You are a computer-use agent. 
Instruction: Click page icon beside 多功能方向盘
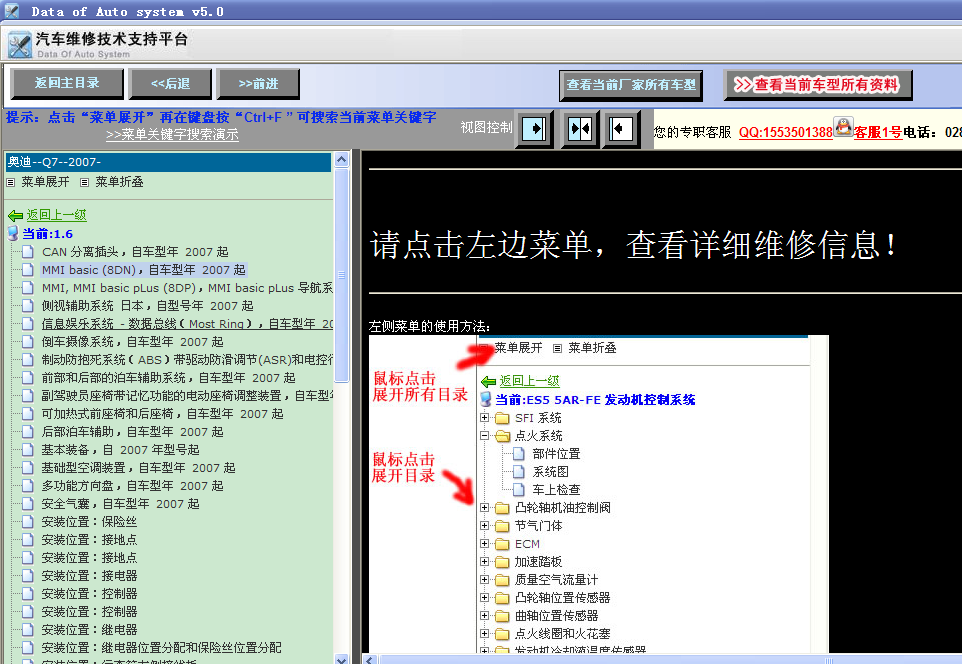click(x=28, y=485)
